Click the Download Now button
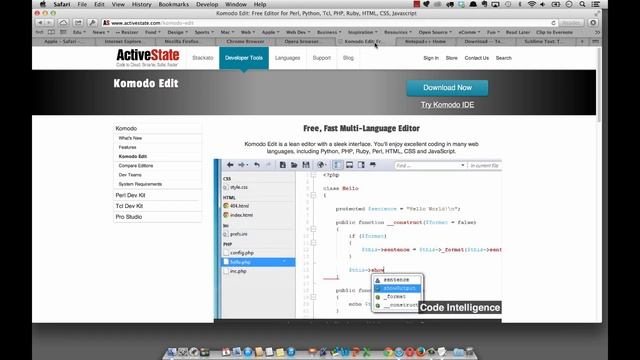 click(x=447, y=88)
